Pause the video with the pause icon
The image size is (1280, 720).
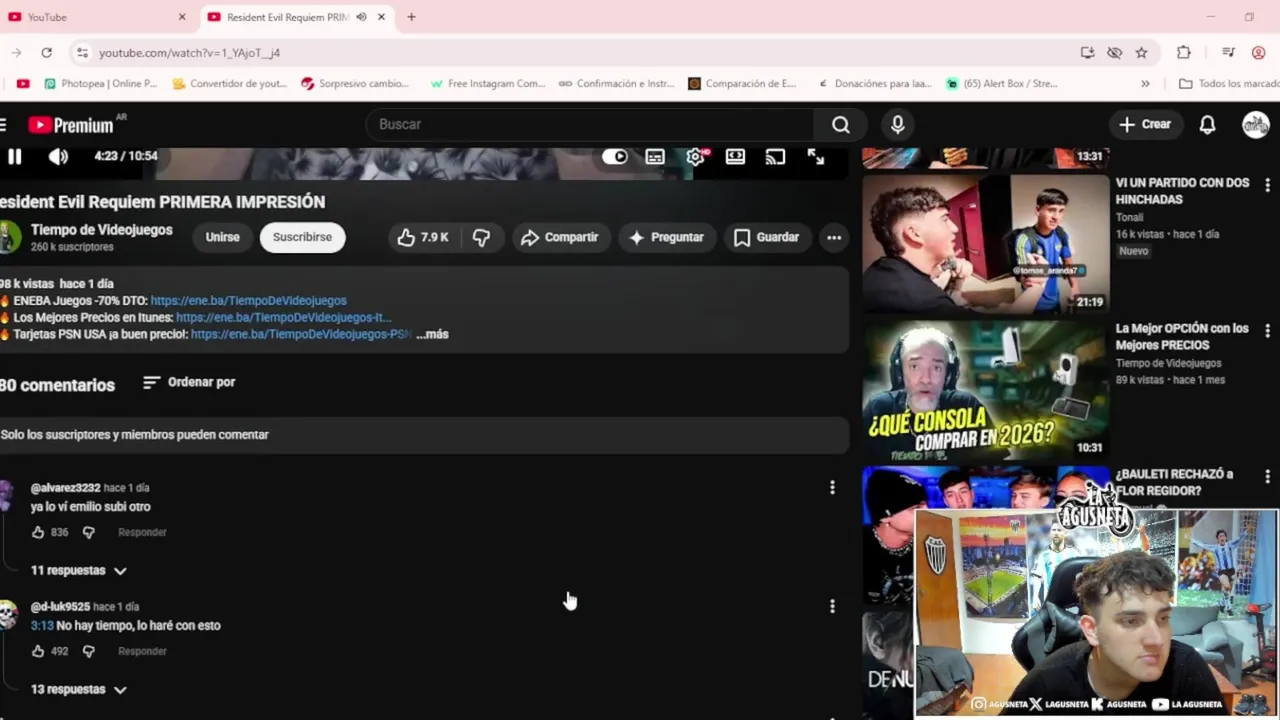(14, 156)
